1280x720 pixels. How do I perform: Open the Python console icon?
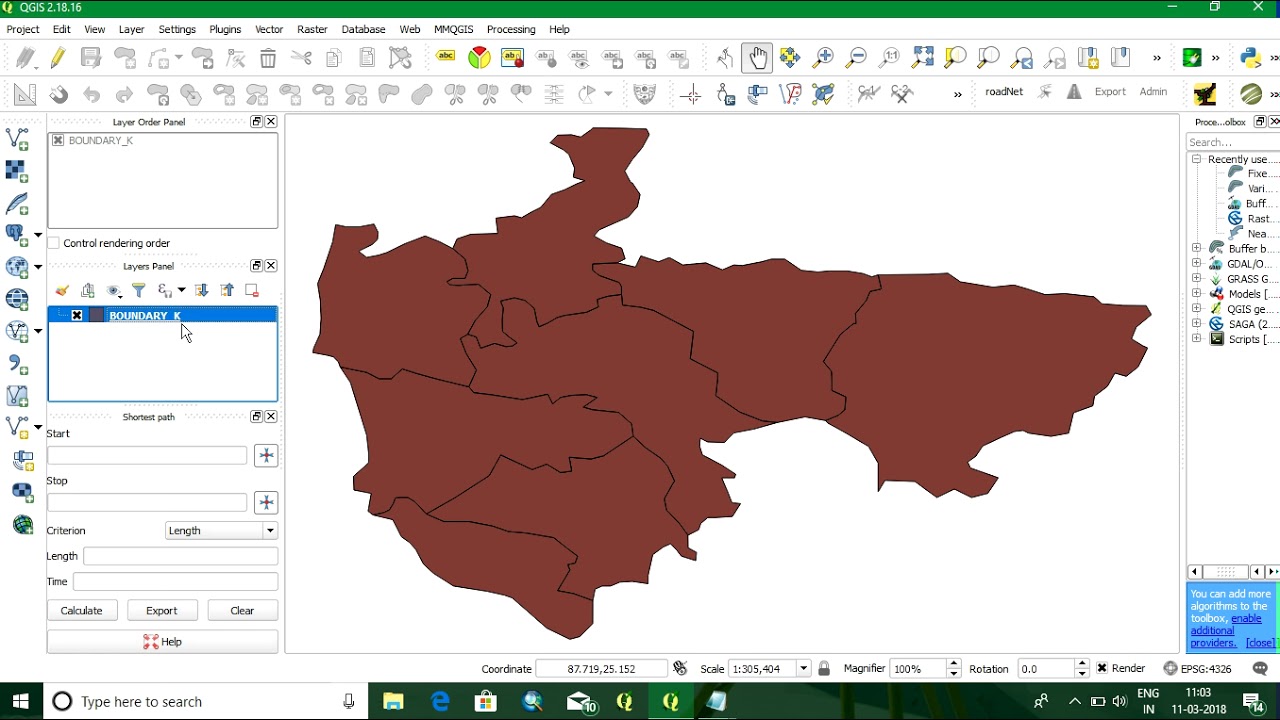1250,58
